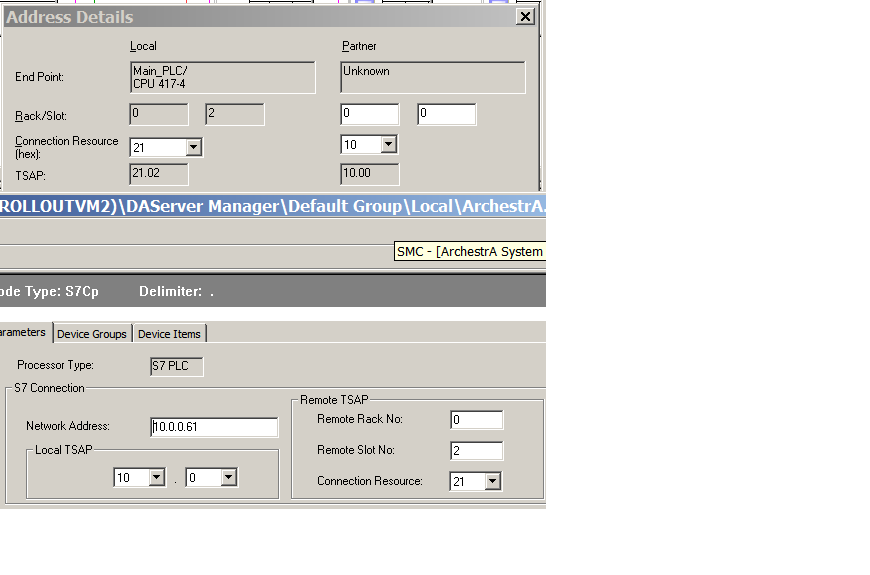The height and width of the screenshot is (575, 870).
Task: Click the Partner slot number field
Action: coord(446,114)
